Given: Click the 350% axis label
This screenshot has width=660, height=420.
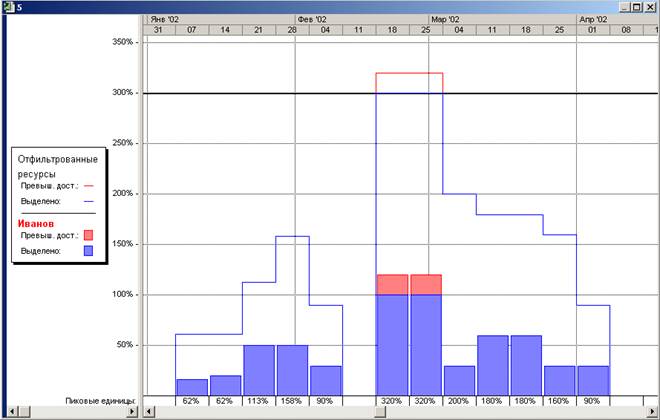Looking at the screenshot, I should 122,42.
